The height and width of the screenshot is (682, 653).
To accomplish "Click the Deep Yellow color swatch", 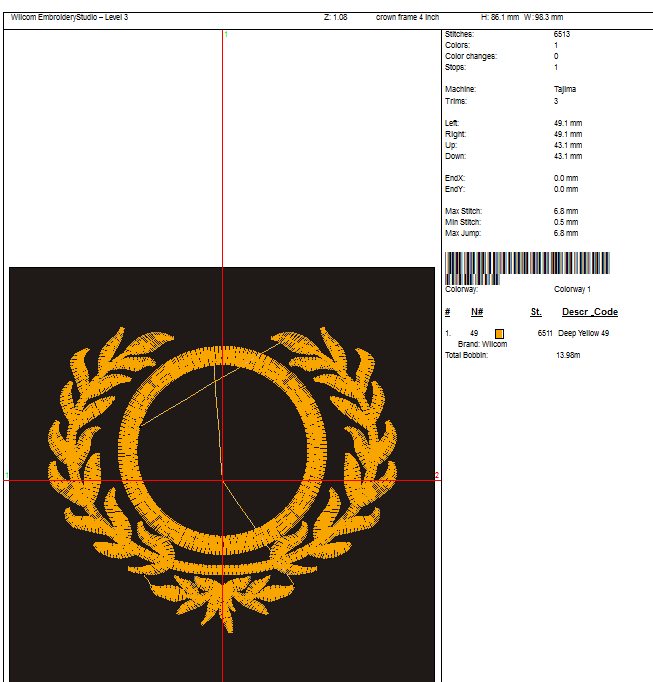I will [x=500, y=333].
